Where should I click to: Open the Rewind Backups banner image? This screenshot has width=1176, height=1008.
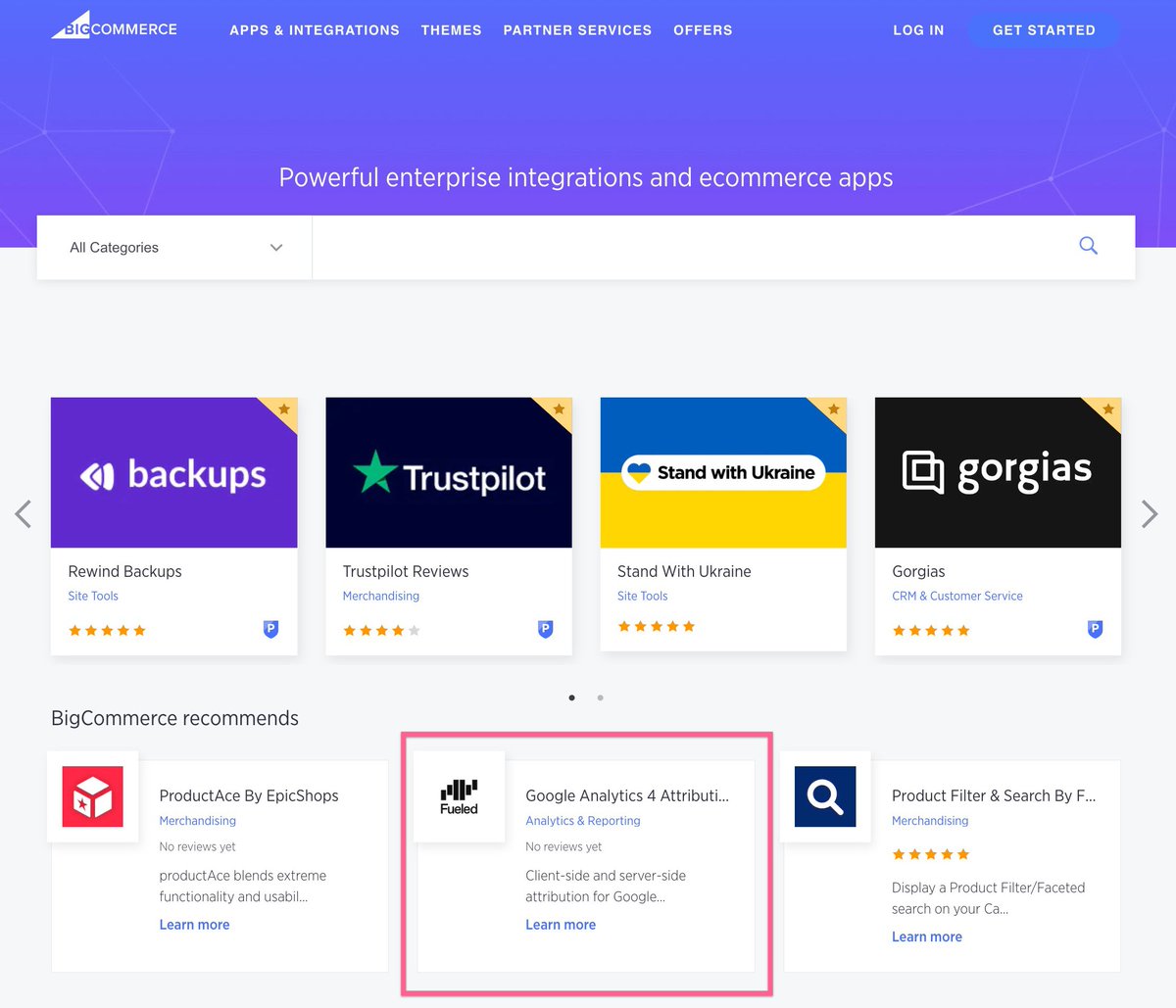tap(174, 472)
